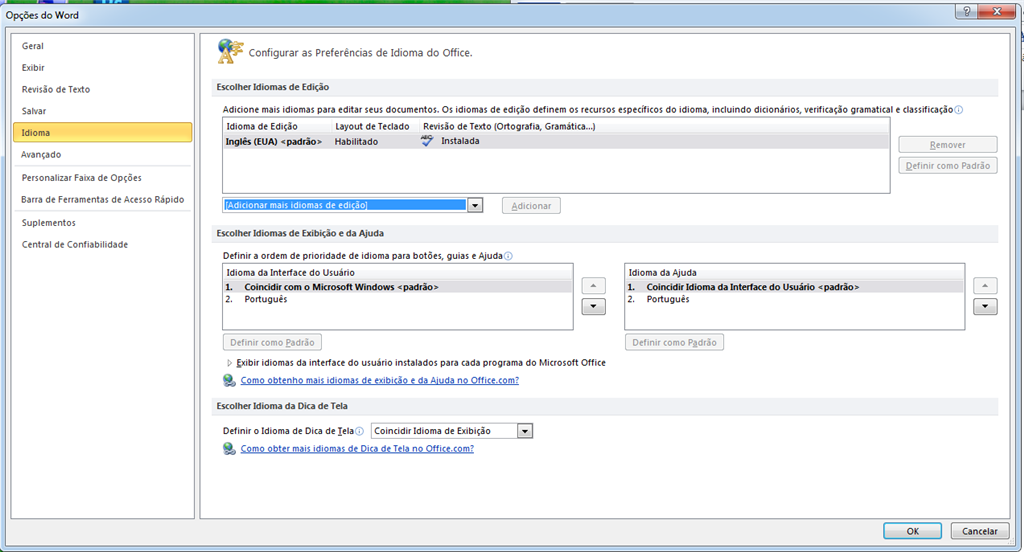Viewport: 1024px width, 552px height.
Task: Click Revisão de Texto column header
Action: click(509, 126)
